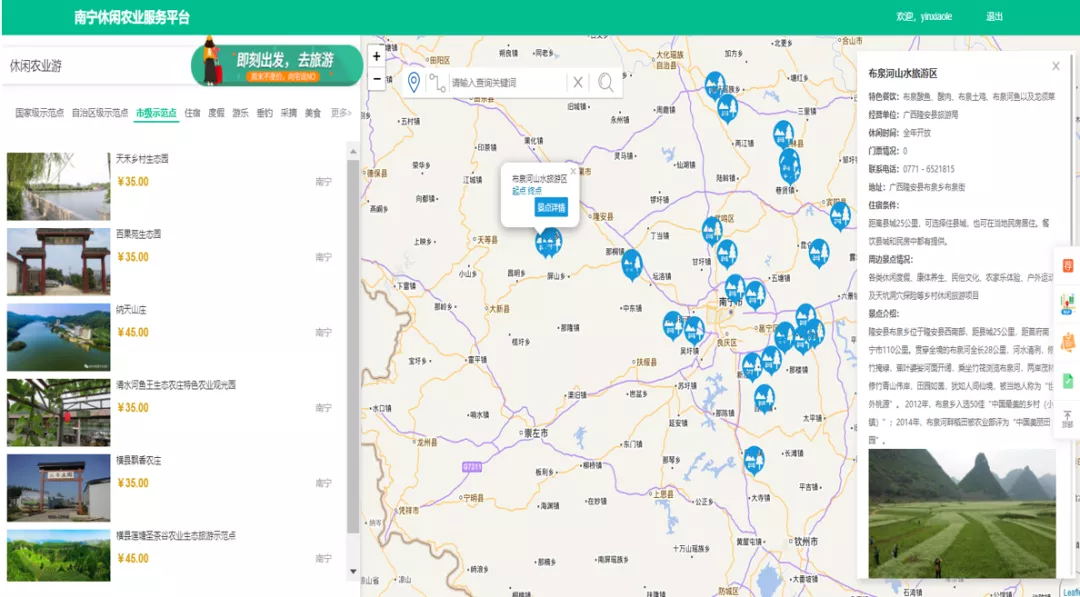
Task: Click the orange 荐 recommend sidebar icon
Action: tap(1067, 265)
